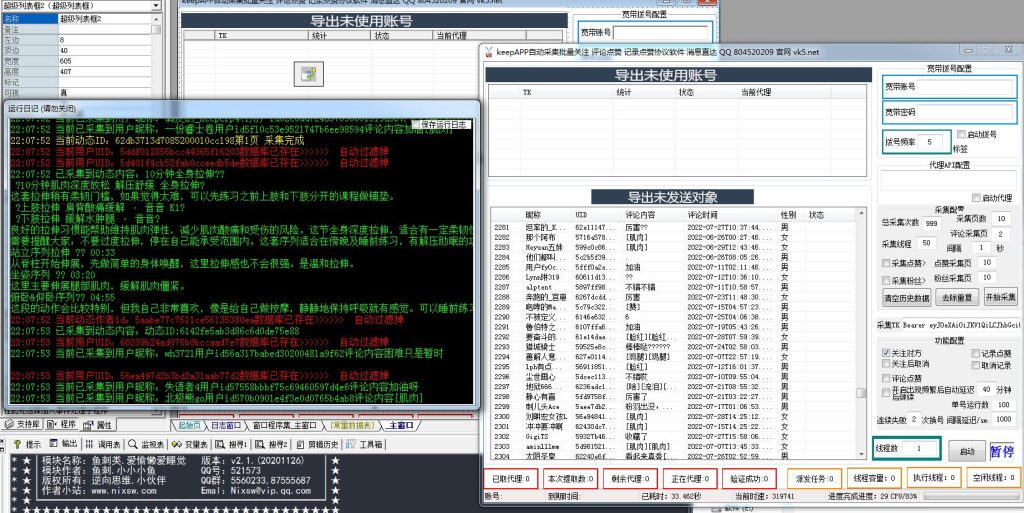Click 评论时间 column header

tap(702, 215)
